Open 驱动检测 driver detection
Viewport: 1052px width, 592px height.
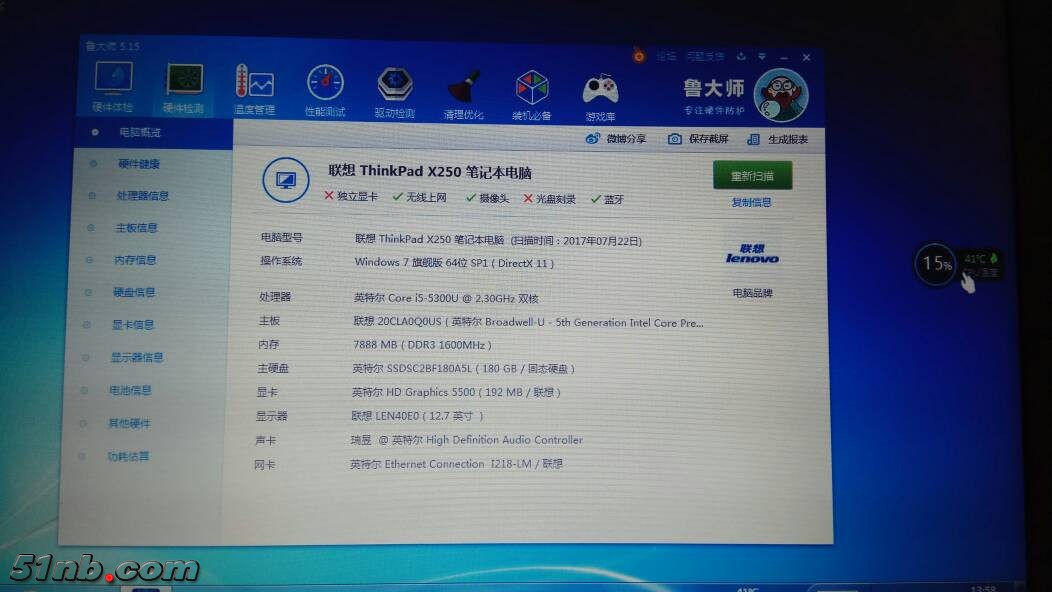coord(394,93)
